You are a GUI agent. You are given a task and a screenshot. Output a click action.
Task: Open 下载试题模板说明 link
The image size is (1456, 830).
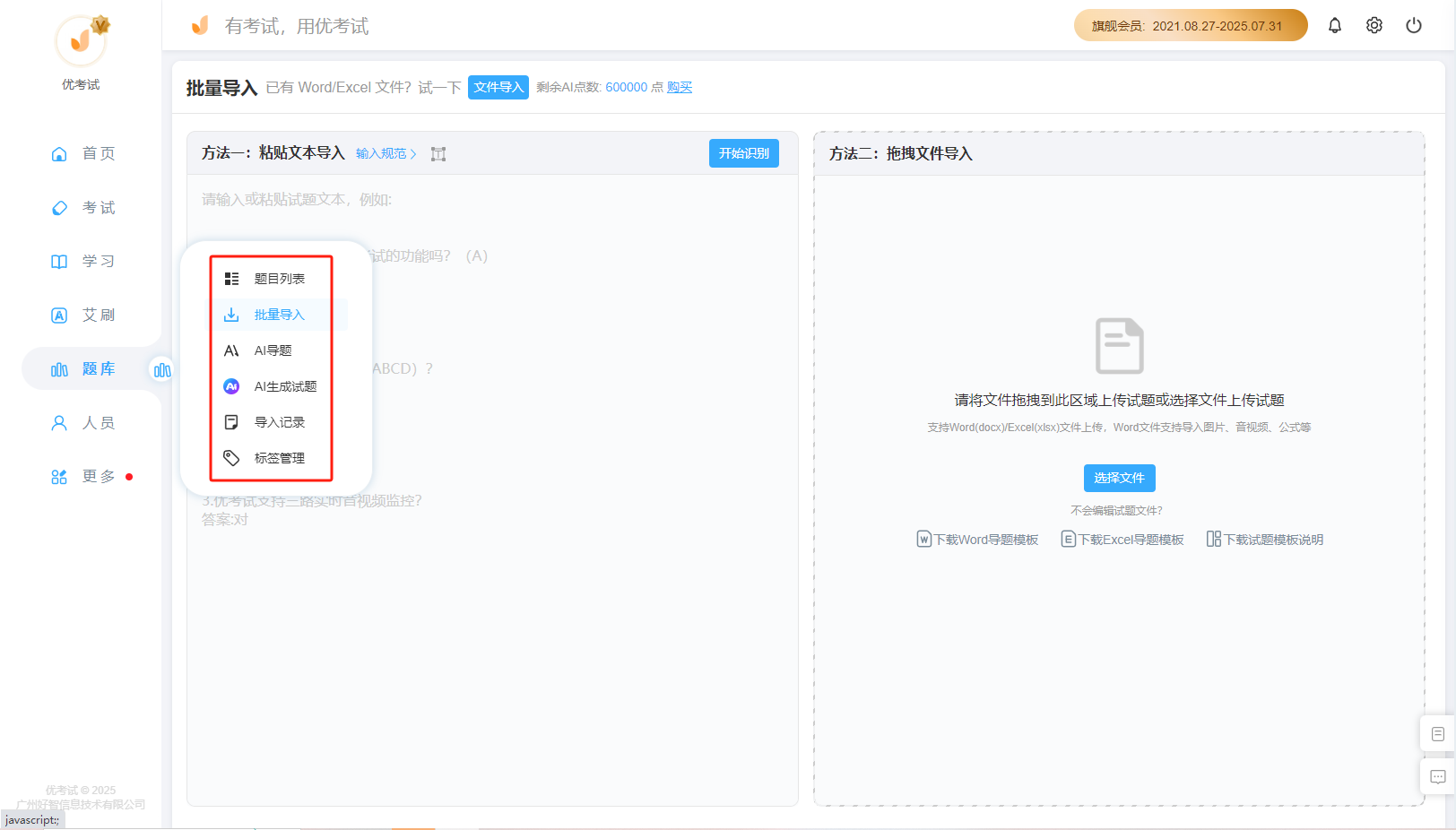pos(1265,539)
